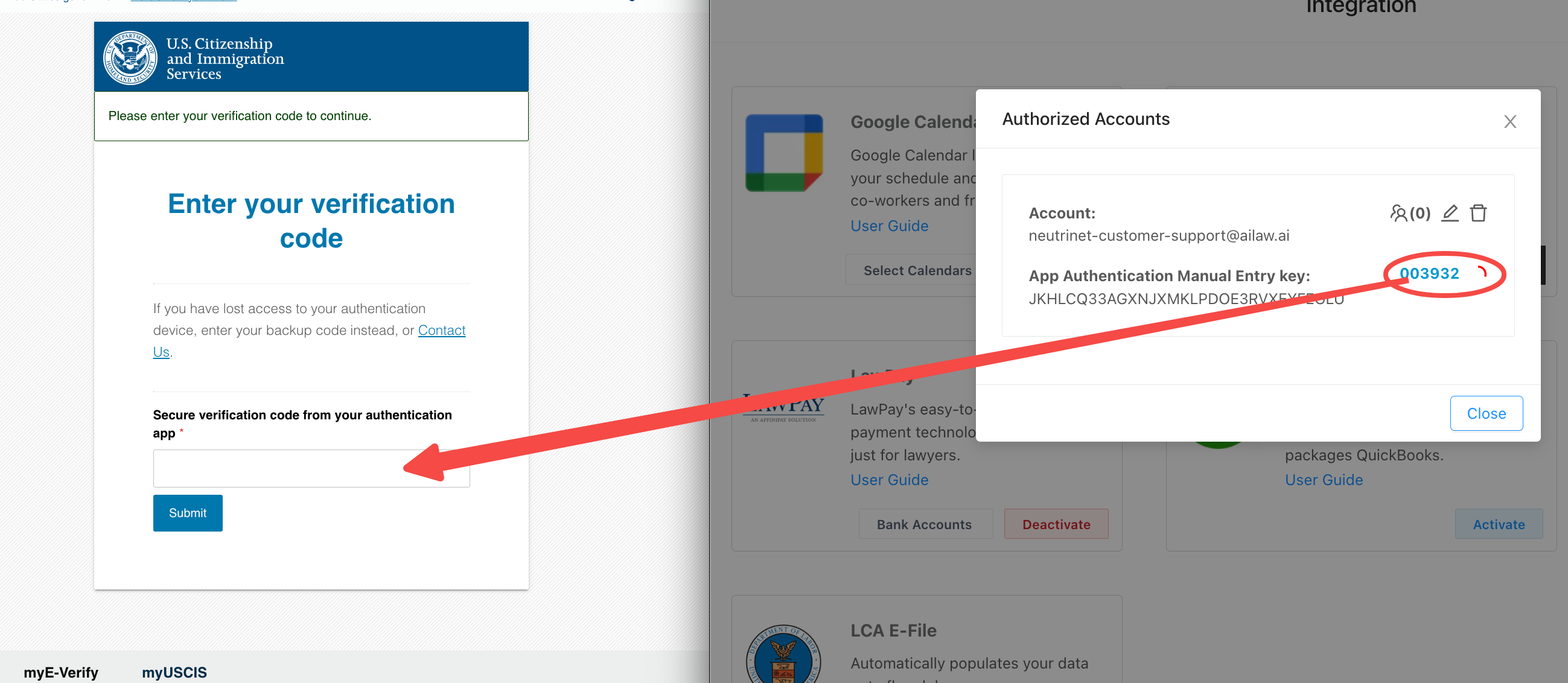Open LawPay User Guide link
Image resolution: width=1568 pixels, height=683 pixels.
tap(888, 480)
